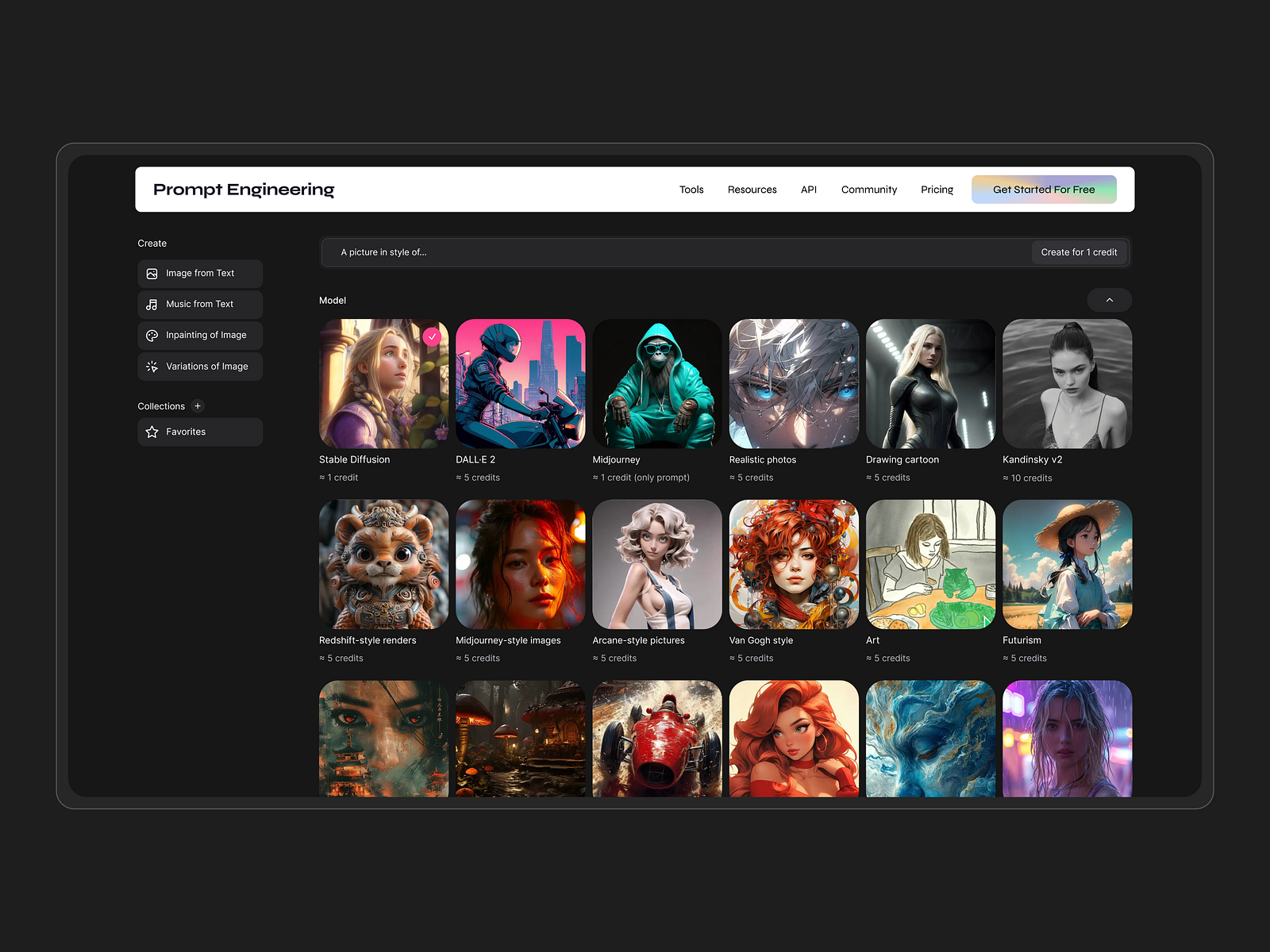The height and width of the screenshot is (952, 1270).
Task: Click Get Started For Free
Action: tap(1044, 189)
